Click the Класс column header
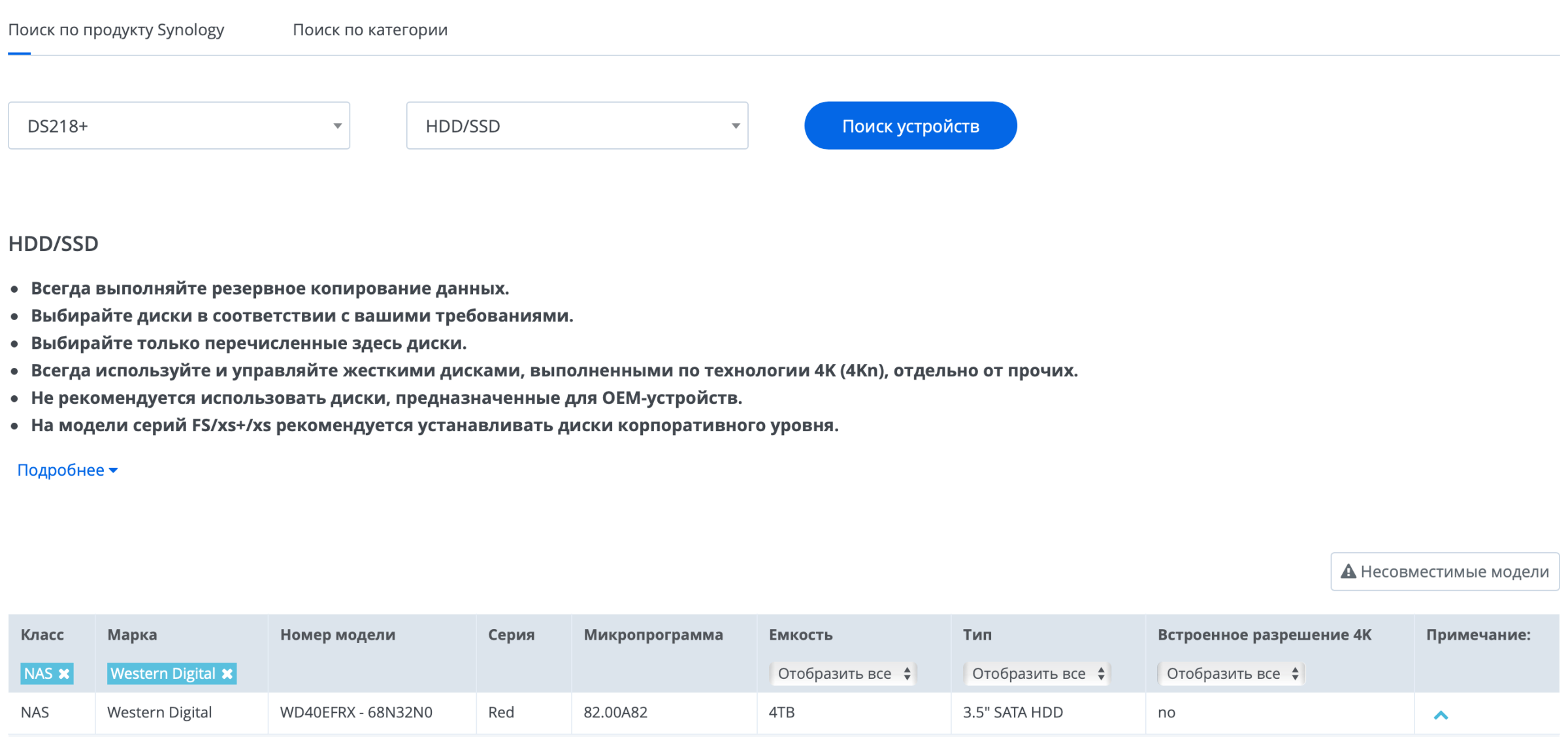Viewport: 1568px width, 737px height. 42,634
